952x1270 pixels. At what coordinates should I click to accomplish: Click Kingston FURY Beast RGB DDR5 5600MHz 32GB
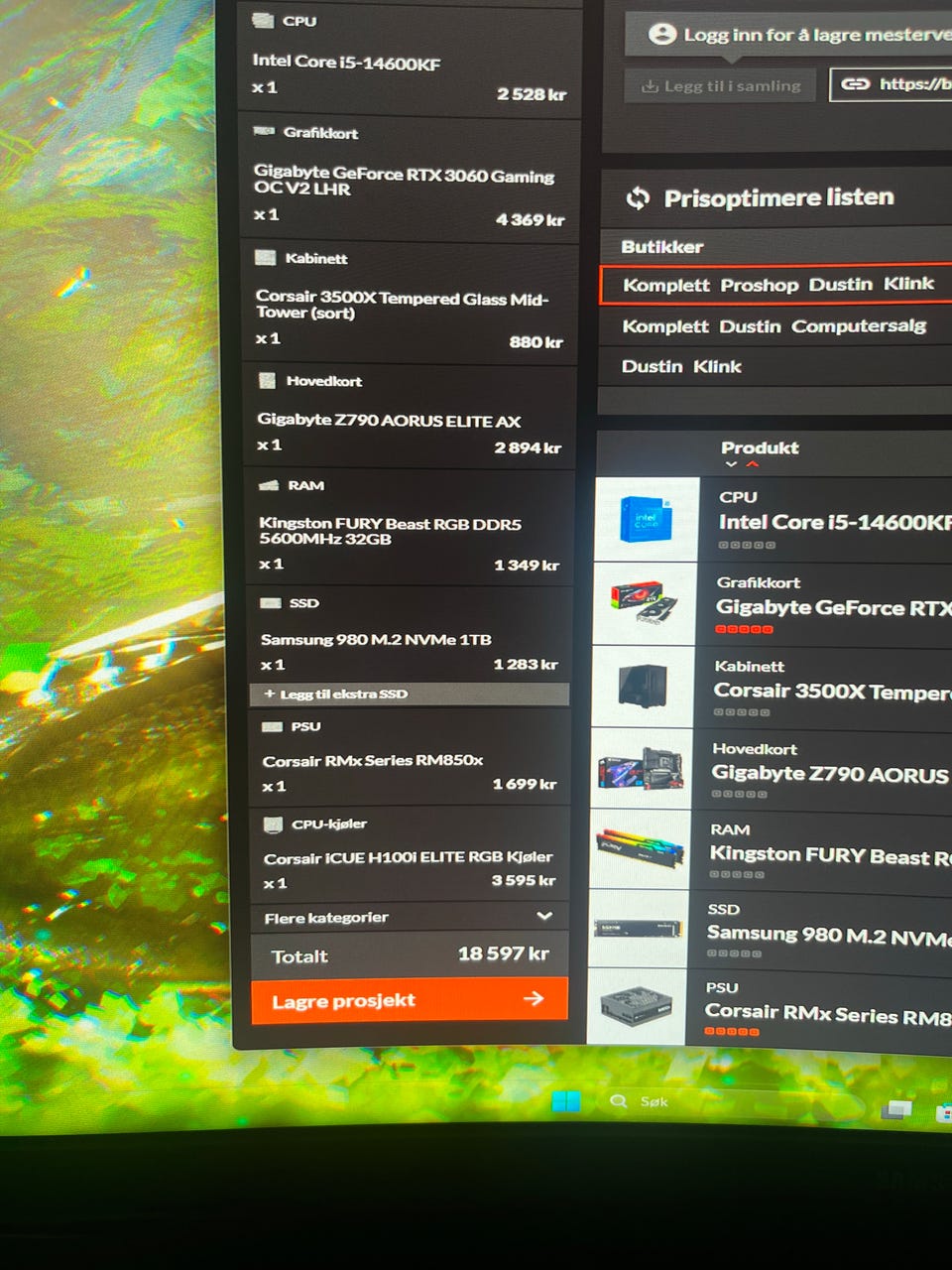pyautogui.click(x=390, y=531)
